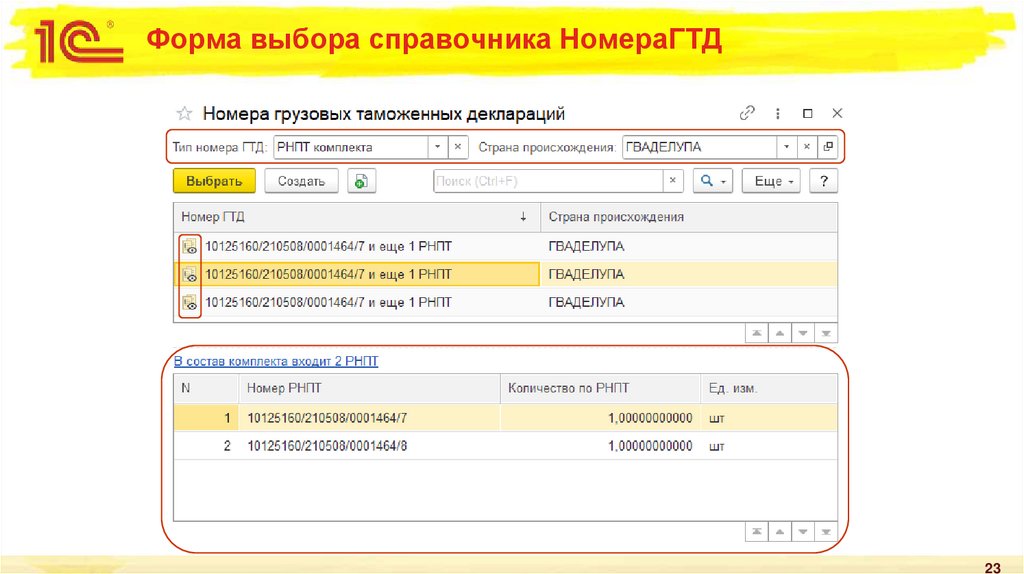This screenshot has height=574, width=1024.
Task: Select РНПТ row 10125160/210508/0001464/8
Action: pyautogui.click(x=505, y=446)
